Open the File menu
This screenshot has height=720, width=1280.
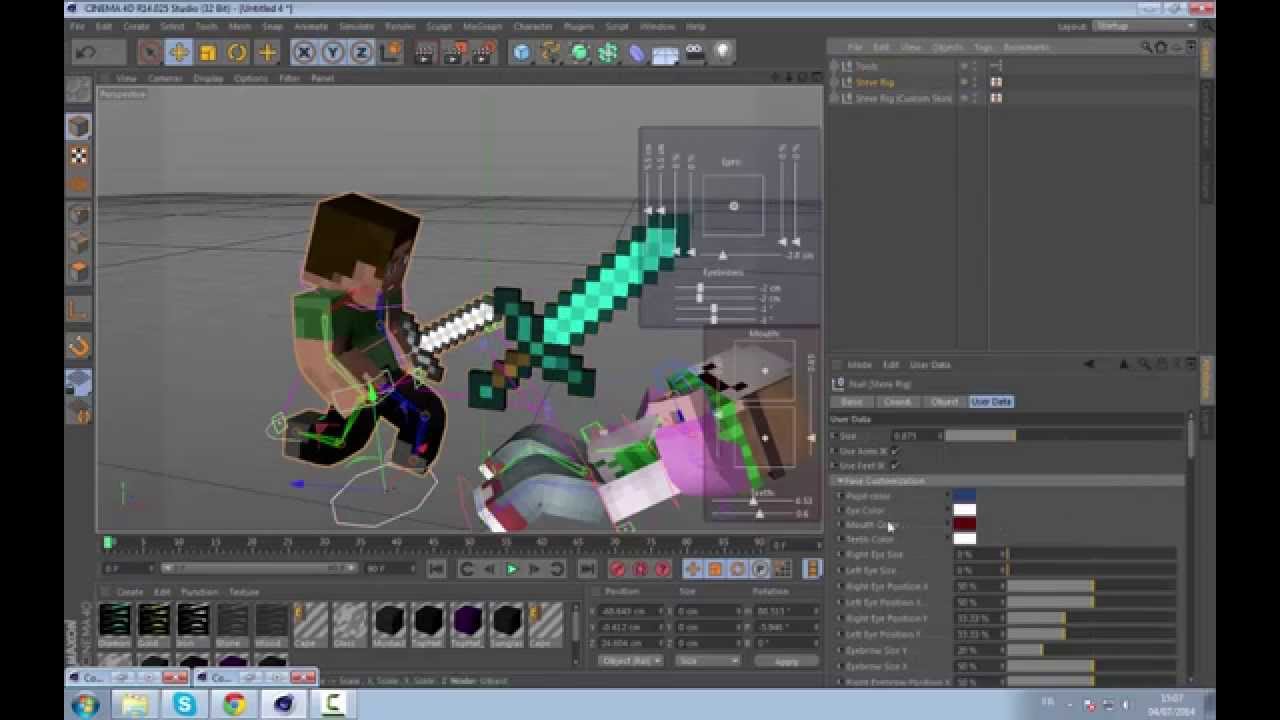(78, 26)
